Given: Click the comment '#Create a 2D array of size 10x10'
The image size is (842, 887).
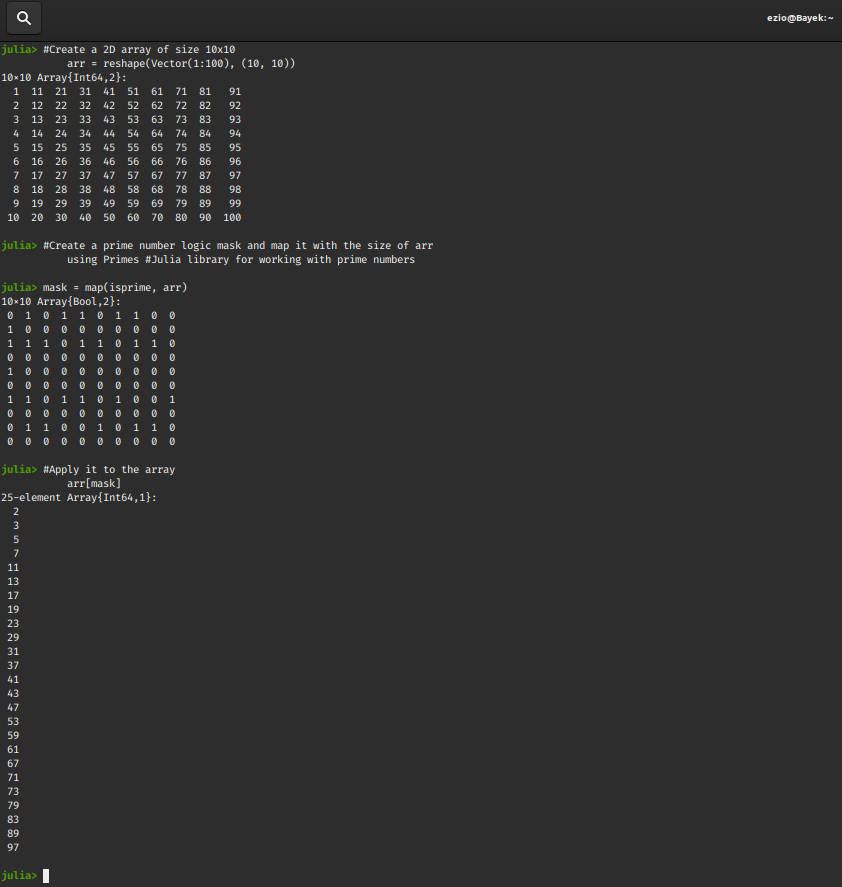Looking at the screenshot, I should pos(139,49).
